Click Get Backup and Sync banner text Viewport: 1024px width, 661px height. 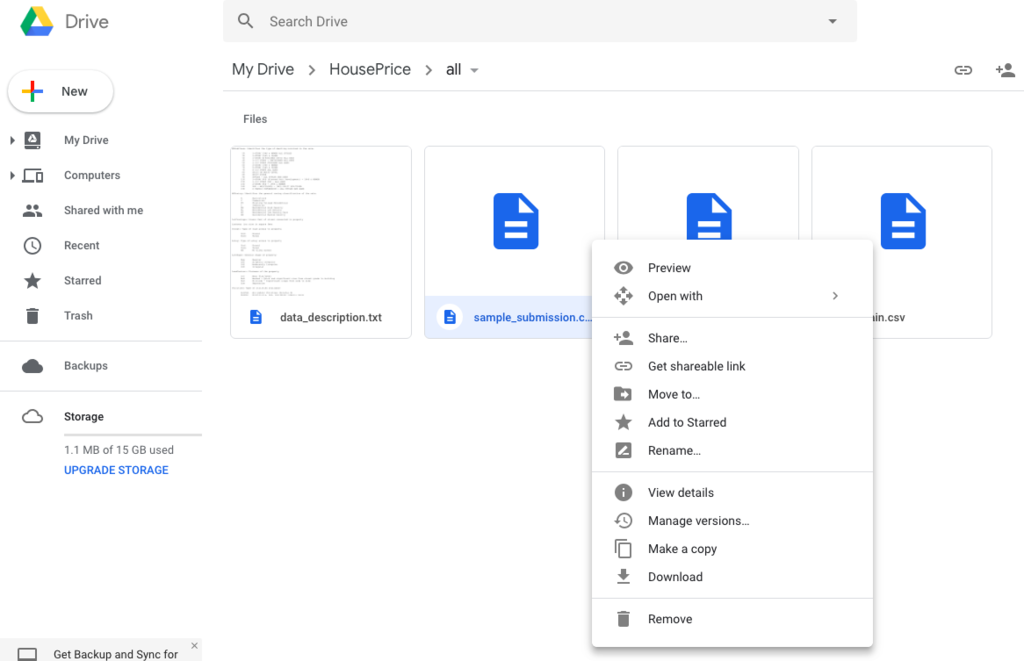click(x=116, y=654)
